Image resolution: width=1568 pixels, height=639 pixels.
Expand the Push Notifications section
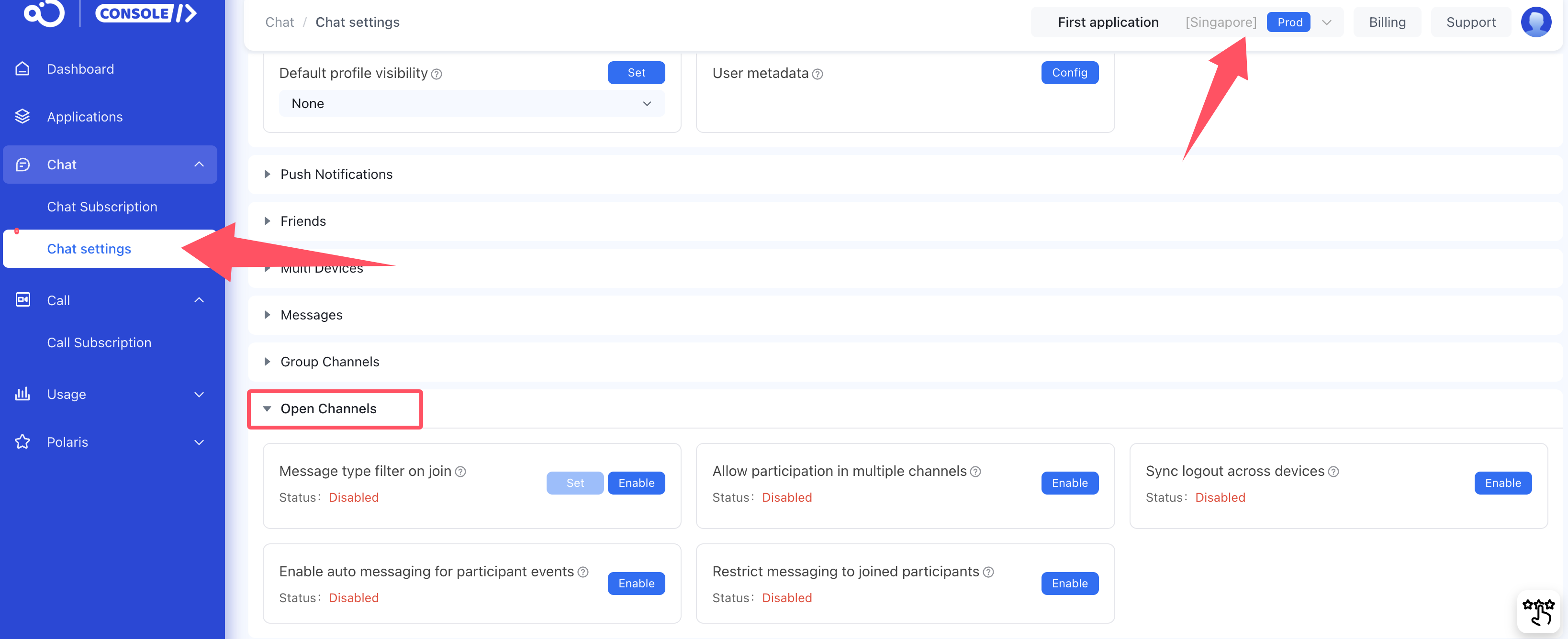pos(336,175)
